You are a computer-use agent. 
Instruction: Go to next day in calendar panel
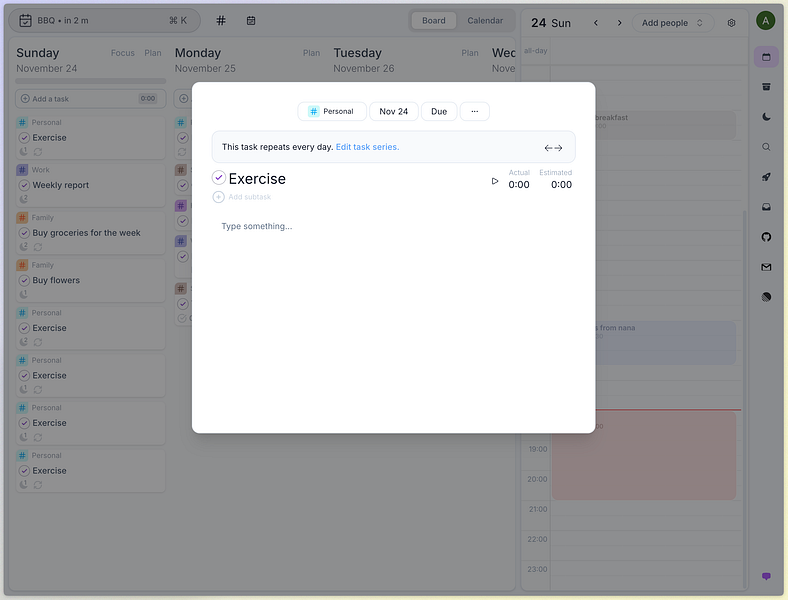pyautogui.click(x=619, y=23)
